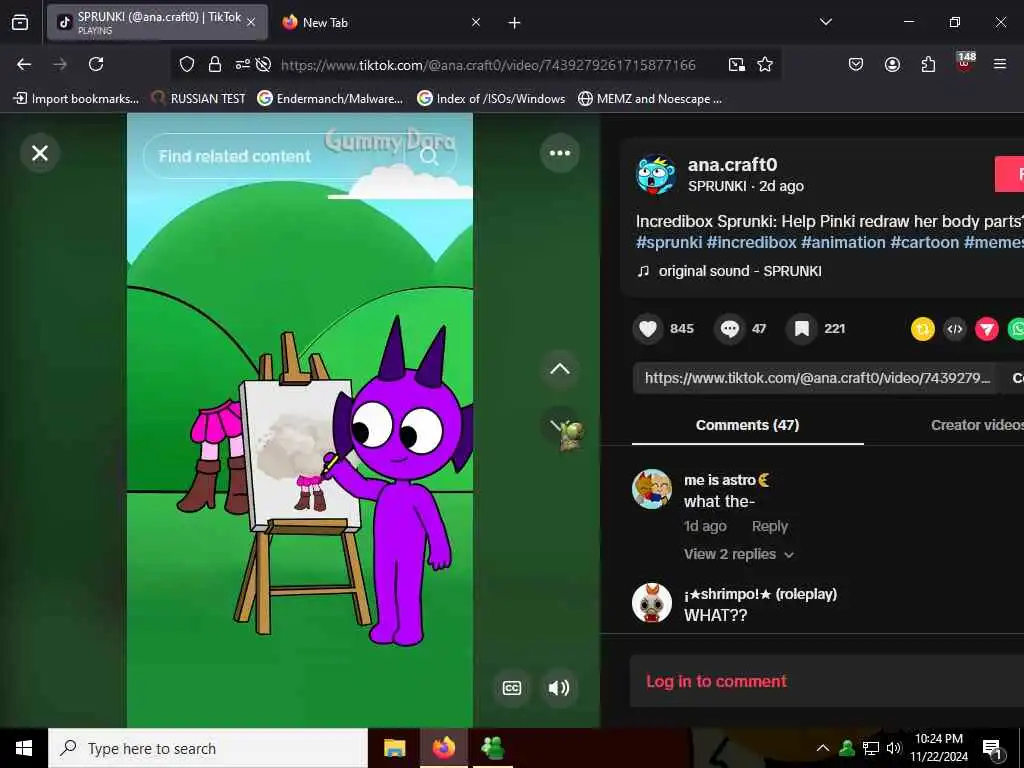Open ana.craft0 profile avatar
The image size is (1024, 768).
[655, 174]
